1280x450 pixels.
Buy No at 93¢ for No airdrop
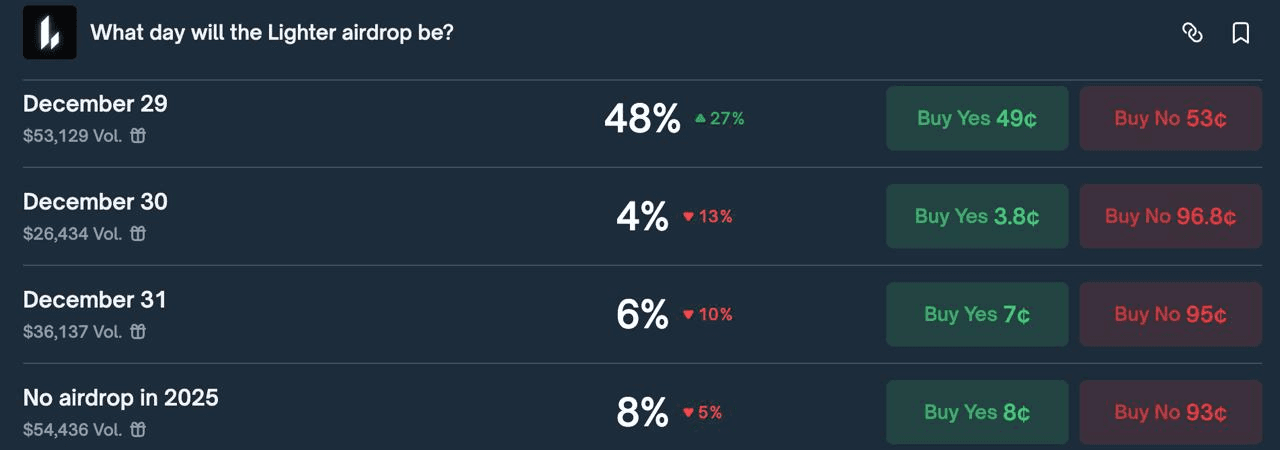tap(1170, 412)
